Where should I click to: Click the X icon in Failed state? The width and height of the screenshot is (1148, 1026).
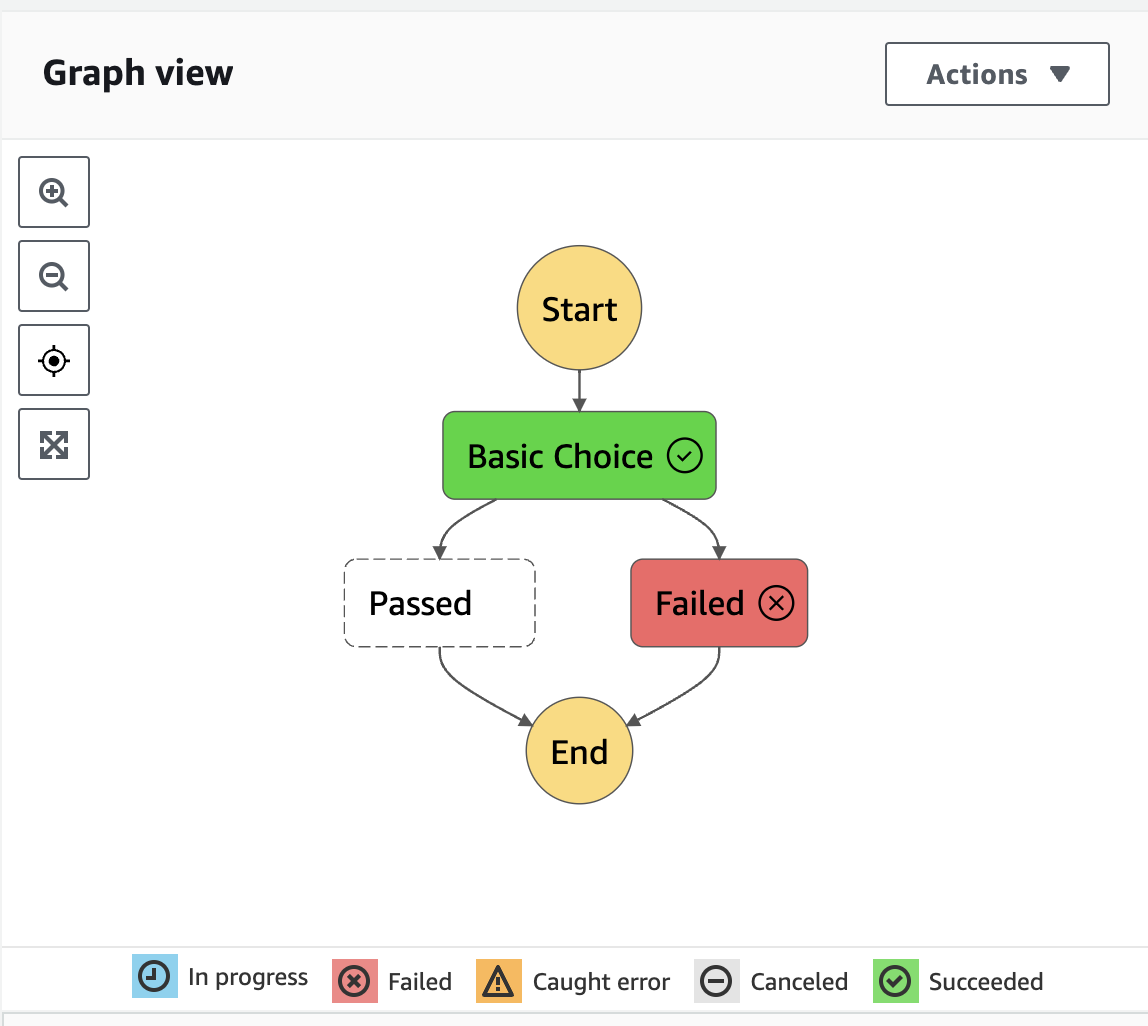point(776,603)
